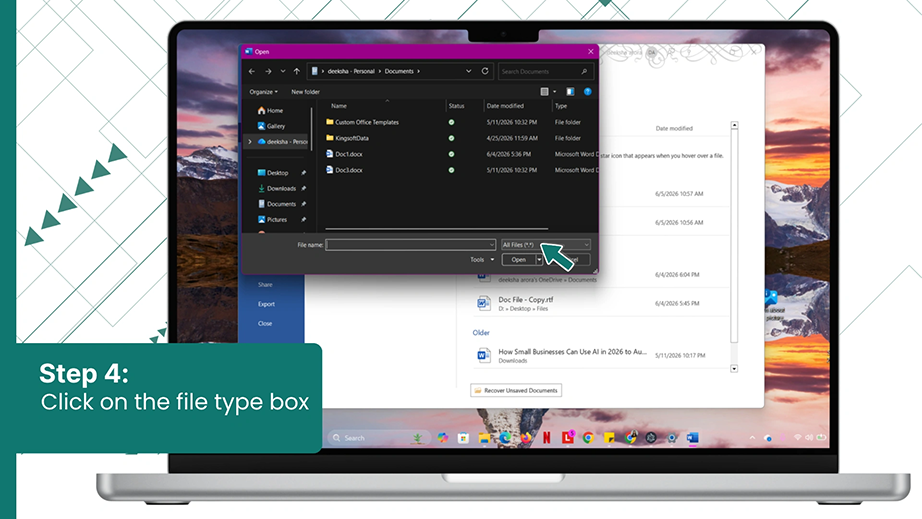
Task: Open Sticky Notes from the taskbar
Action: pos(609,438)
